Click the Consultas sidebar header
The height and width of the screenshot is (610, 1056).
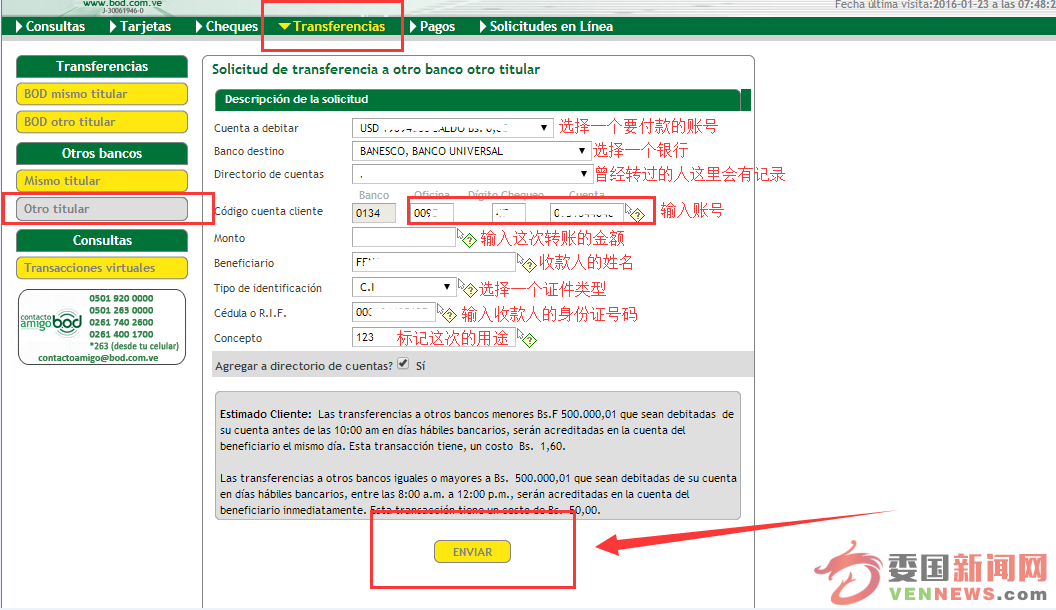click(x=102, y=240)
